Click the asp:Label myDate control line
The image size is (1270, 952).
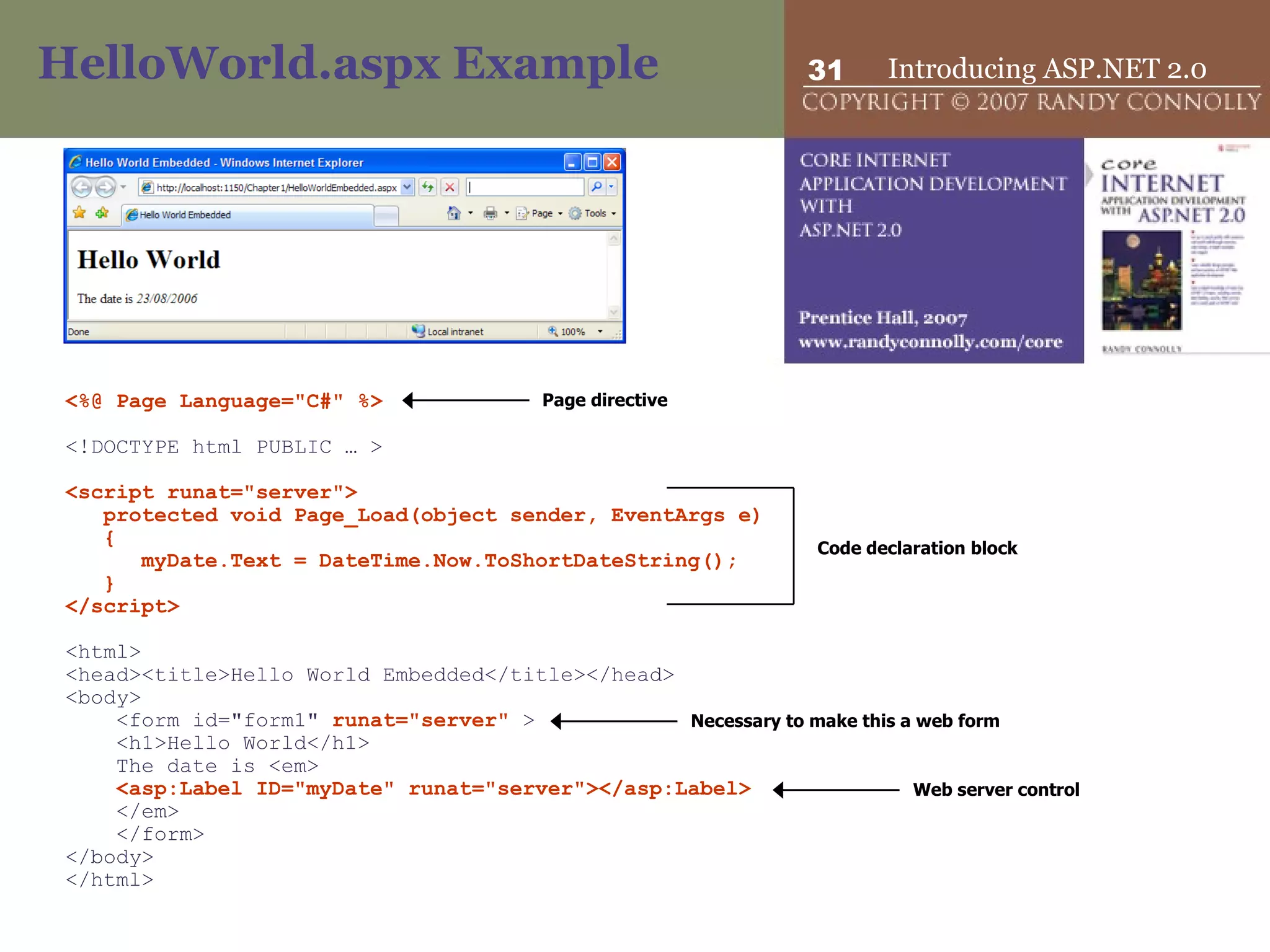pyautogui.click(x=433, y=789)
